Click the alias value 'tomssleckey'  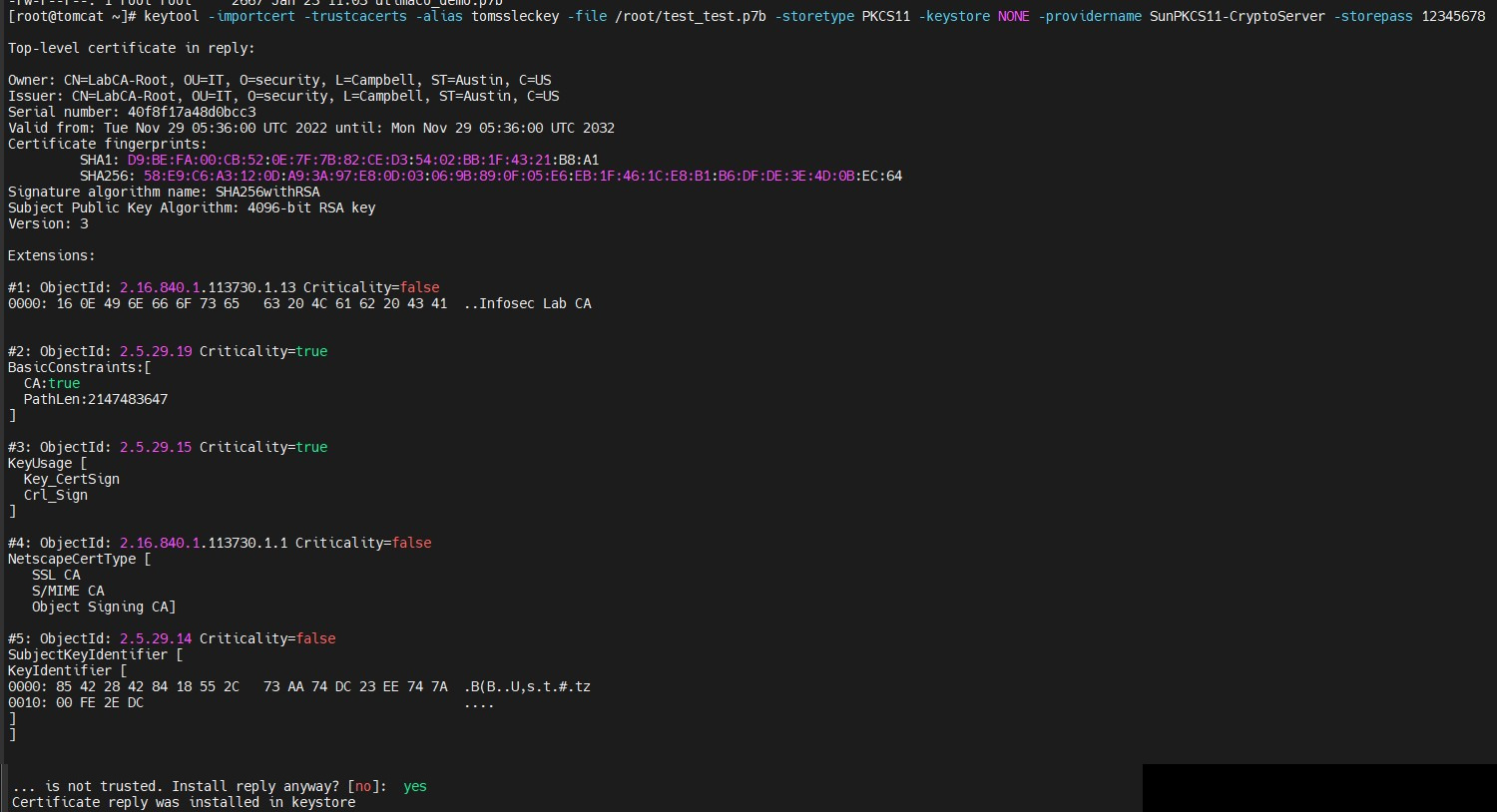515,16
